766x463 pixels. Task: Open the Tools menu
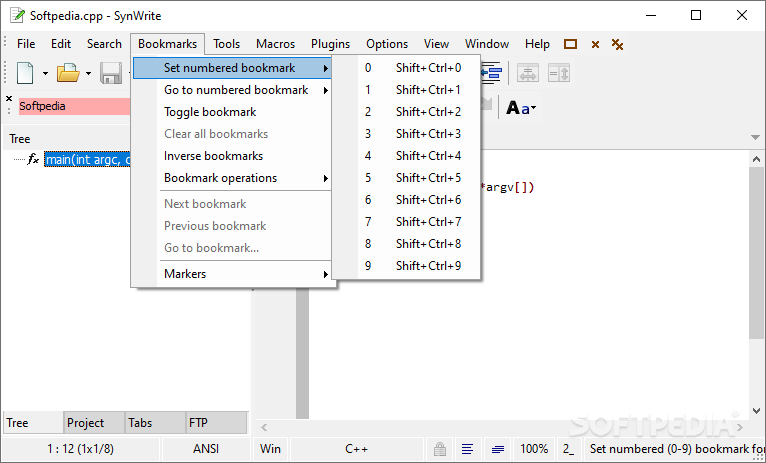pyautogui.click(x=227, y=44)
